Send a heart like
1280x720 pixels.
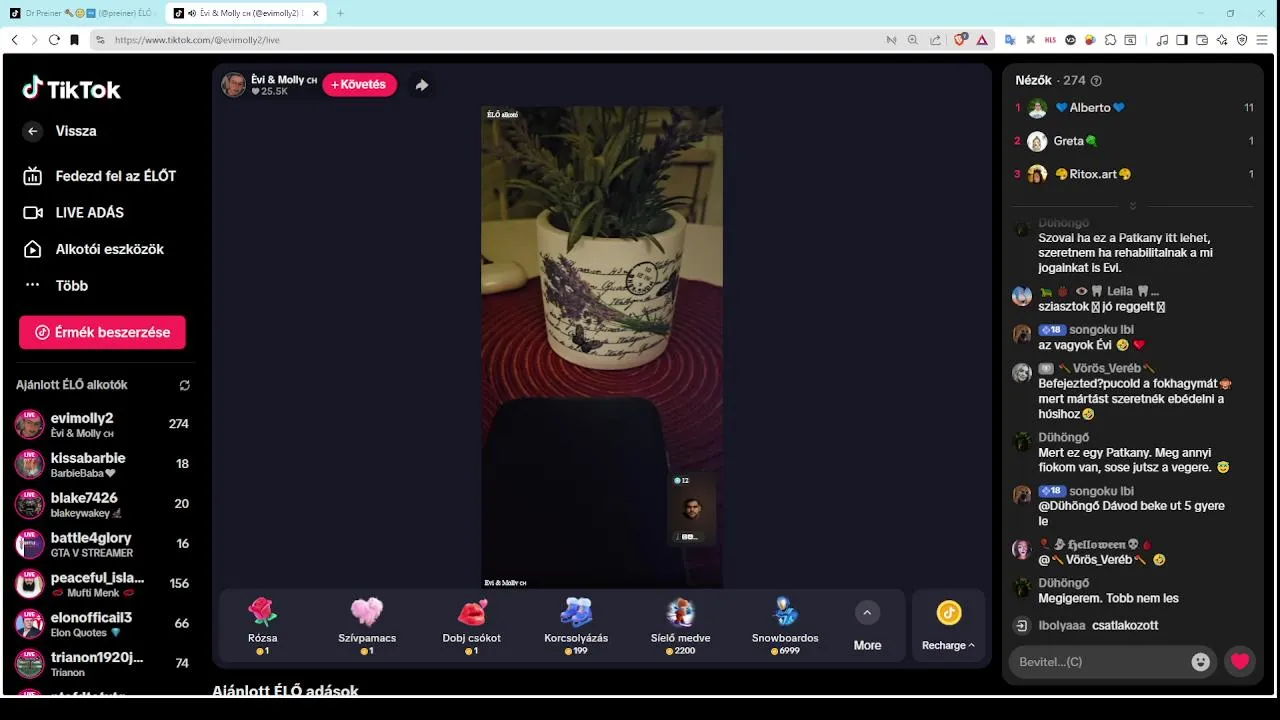click(x=1240, y=662)
